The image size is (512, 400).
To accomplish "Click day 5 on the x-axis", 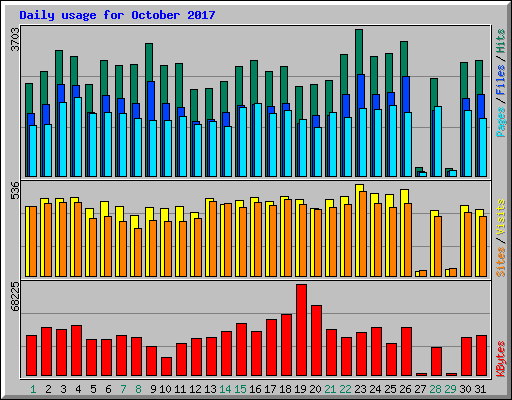I will pos(93,389).
